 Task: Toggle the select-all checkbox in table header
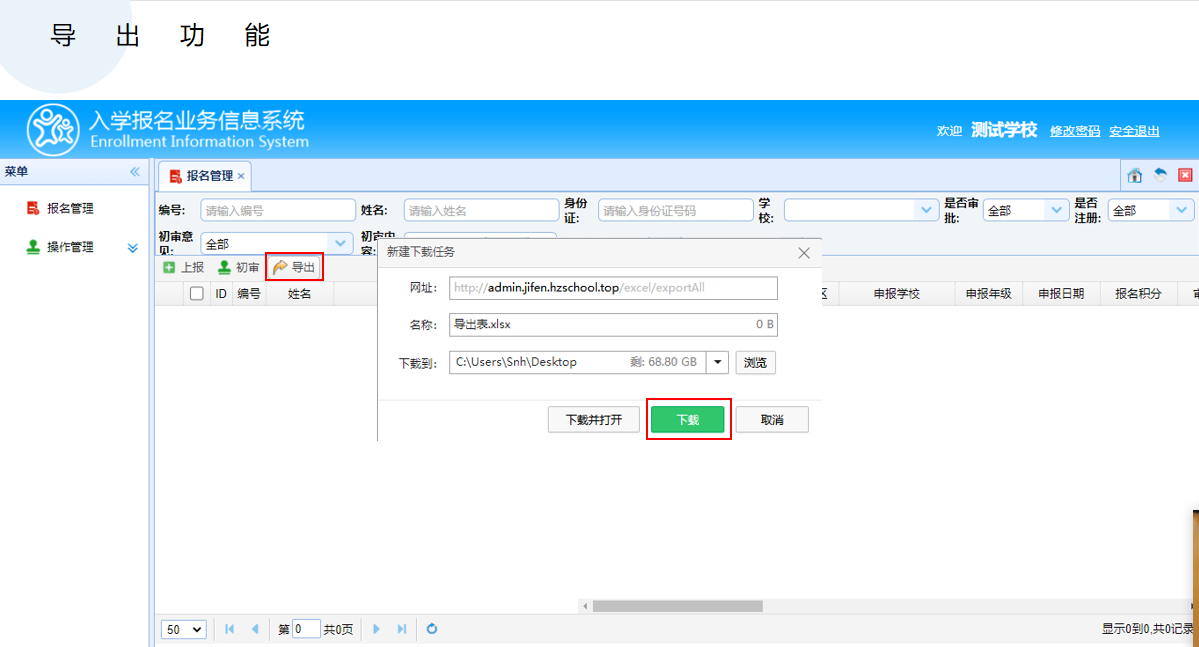pos(197,294)
